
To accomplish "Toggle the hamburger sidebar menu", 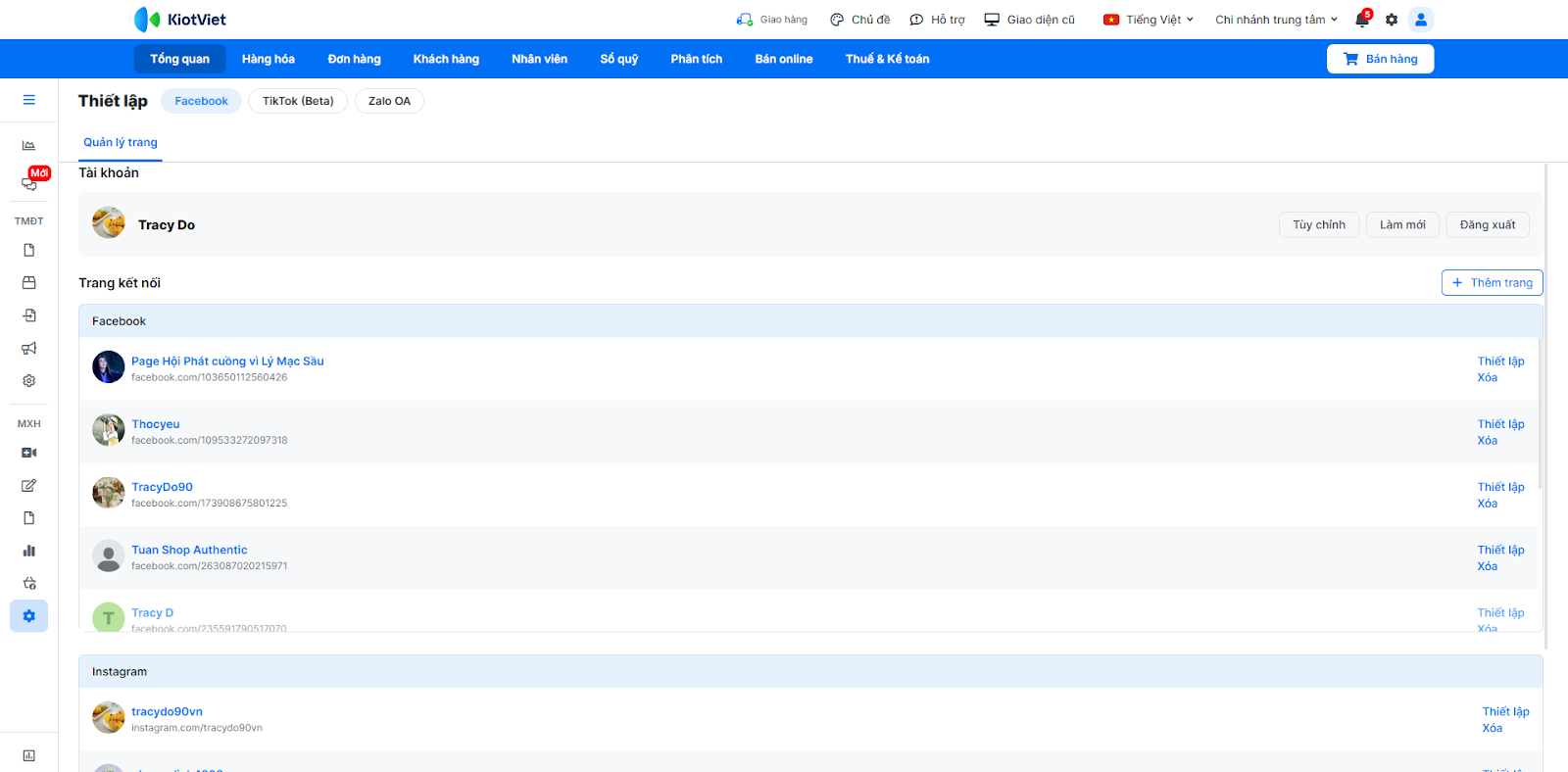I will coord(29,100).
